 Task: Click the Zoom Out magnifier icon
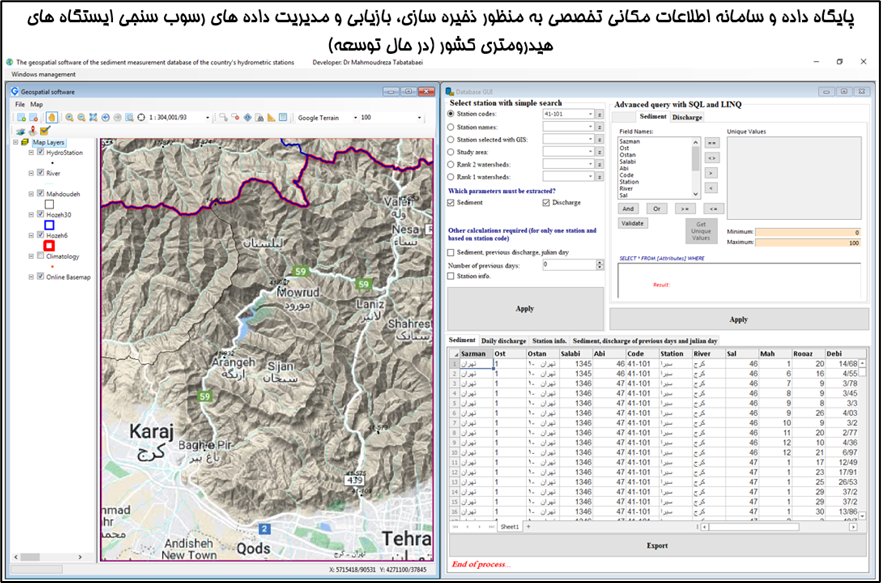tap(81, 117)
